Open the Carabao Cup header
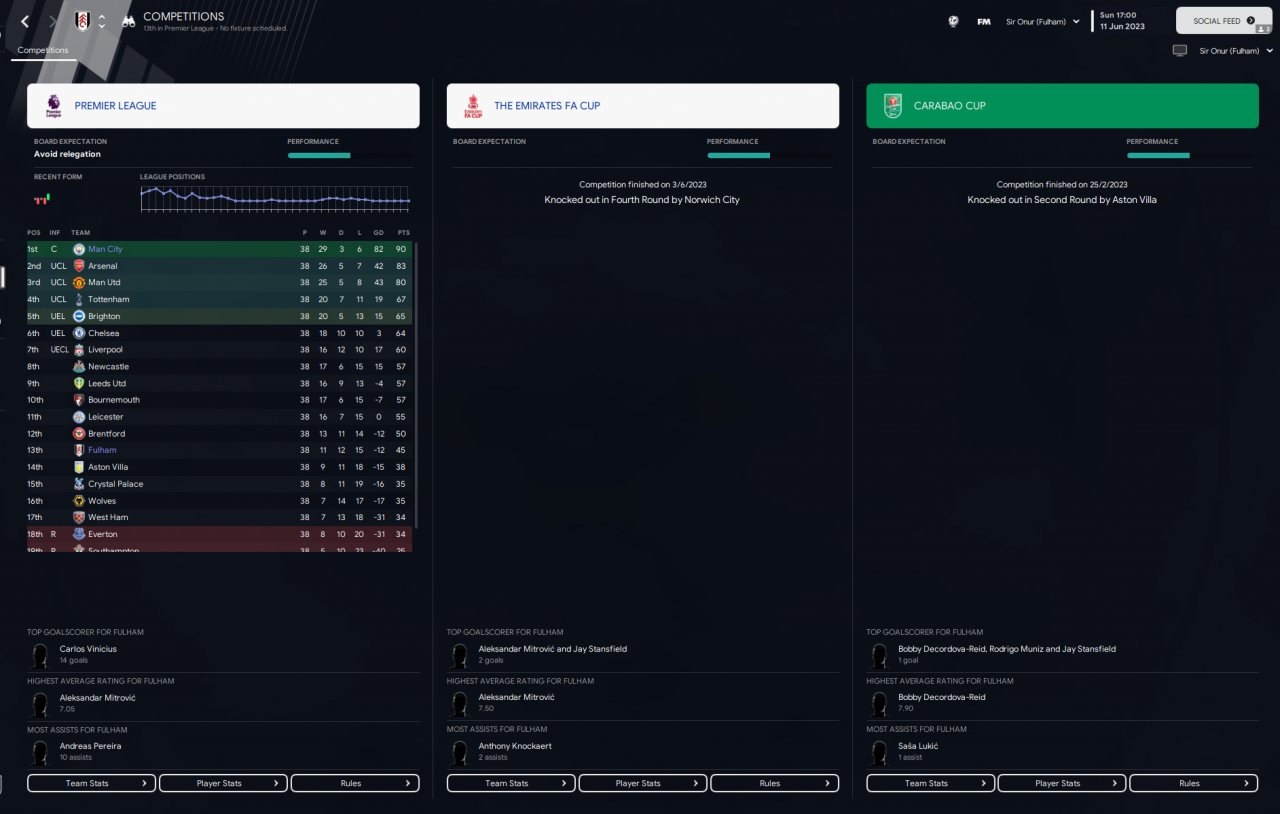 (x=1062, y=106)
